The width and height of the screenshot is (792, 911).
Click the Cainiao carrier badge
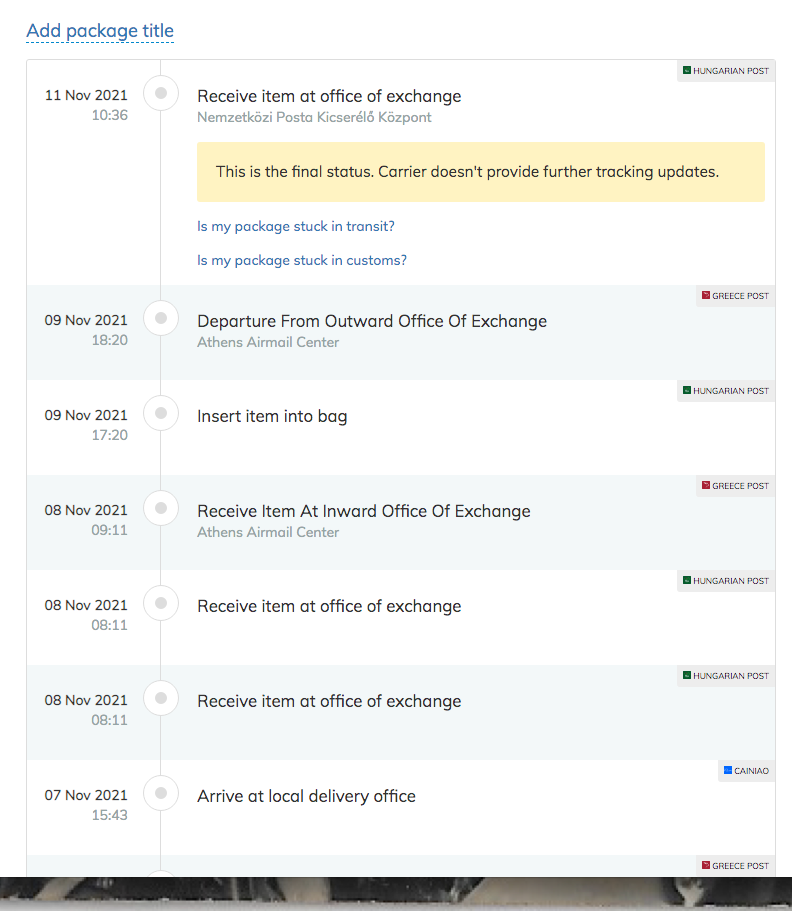coord(746,771)
